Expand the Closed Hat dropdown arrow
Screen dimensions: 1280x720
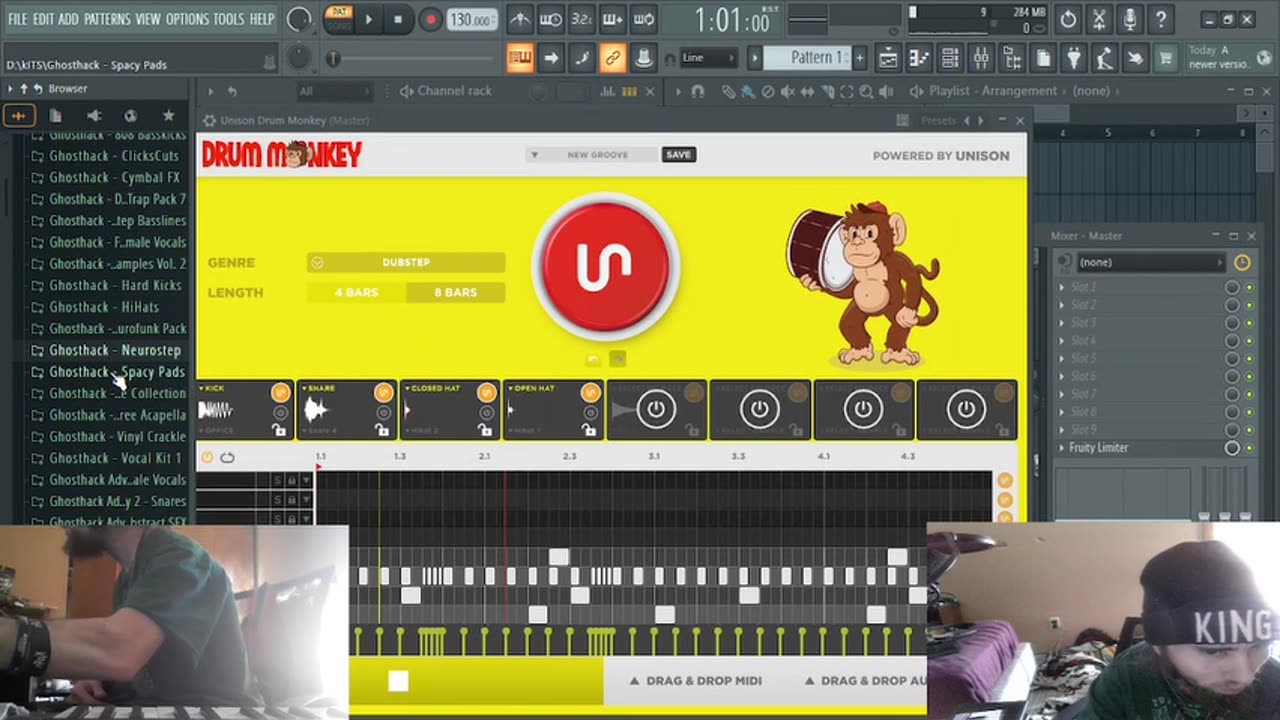(407, 388)
